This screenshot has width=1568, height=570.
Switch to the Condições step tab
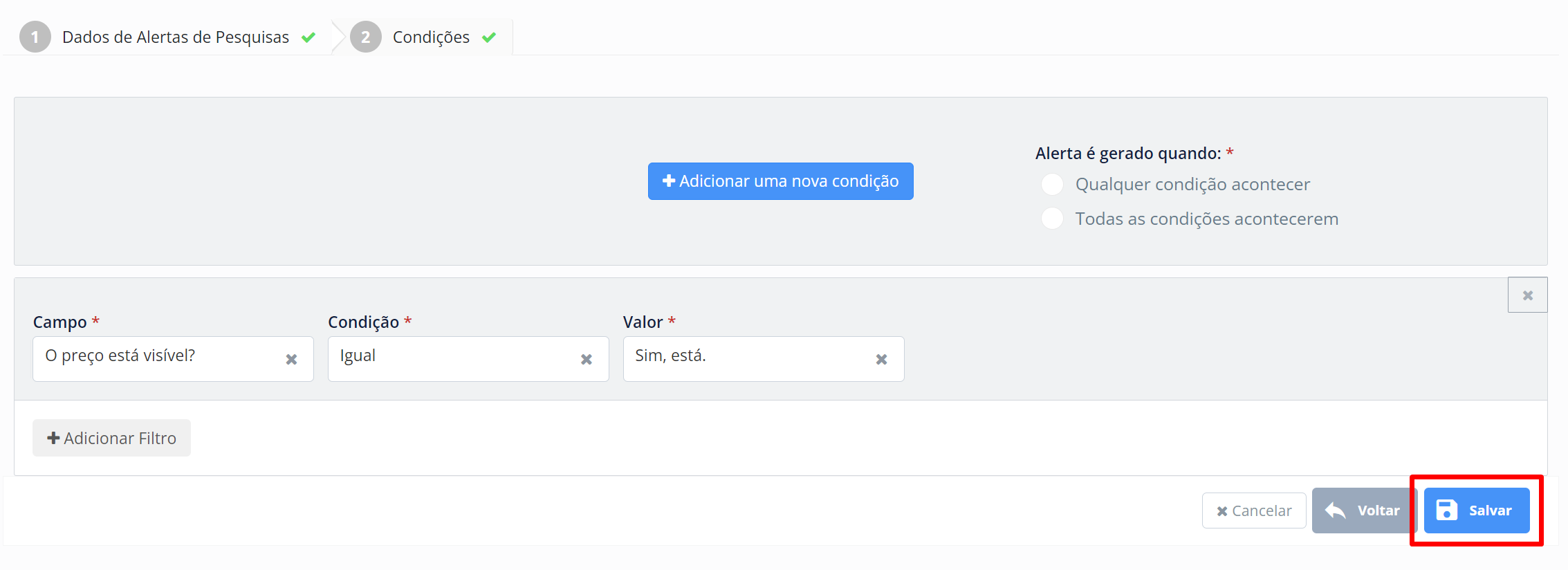[x=431, y=37]
